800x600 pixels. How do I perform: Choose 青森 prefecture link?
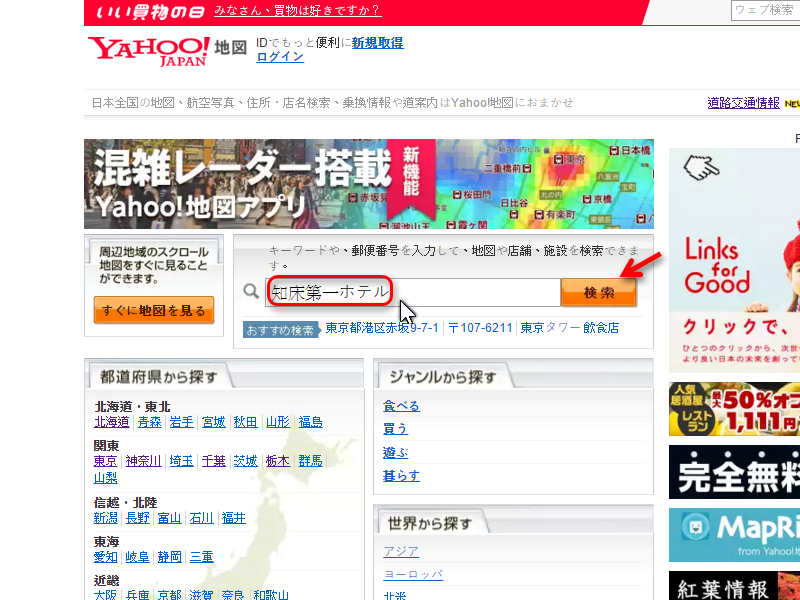[149, 422]
